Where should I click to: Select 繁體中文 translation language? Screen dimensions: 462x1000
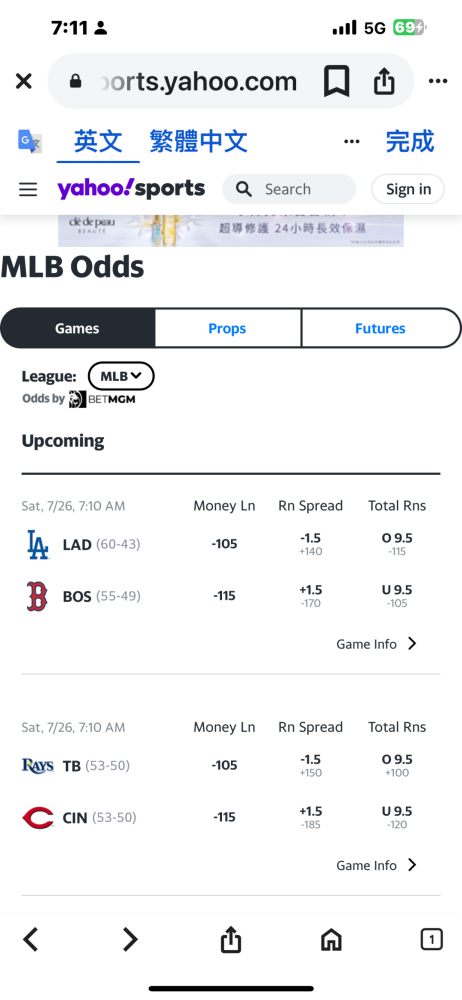click(x=198, y=141)
